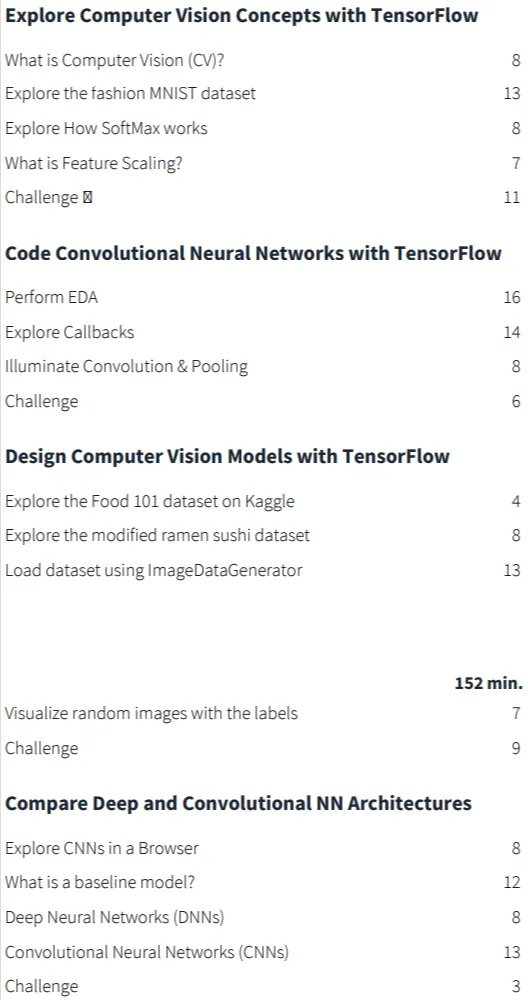Open 'Explore the Food 101 dataset on Kaggle'
This screenshot has width=528, height=1000.
coord(150,501)
